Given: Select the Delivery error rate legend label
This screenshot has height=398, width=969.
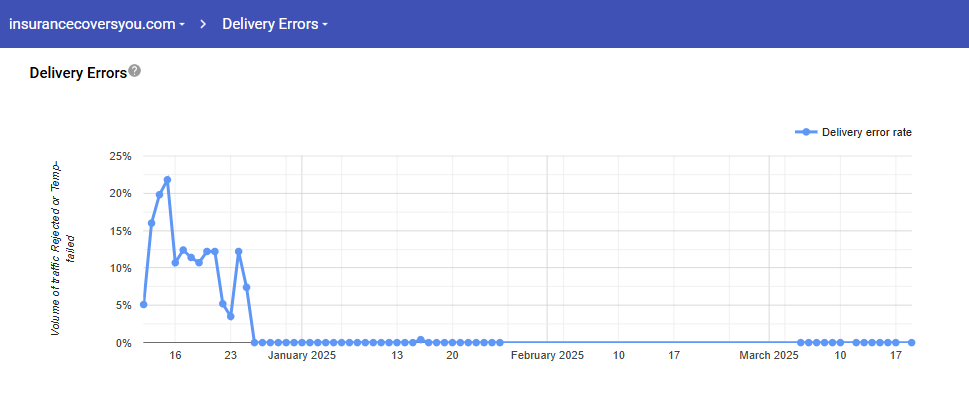Looking at the screenshot, I should pyautogui.click(x=866, y=132).
